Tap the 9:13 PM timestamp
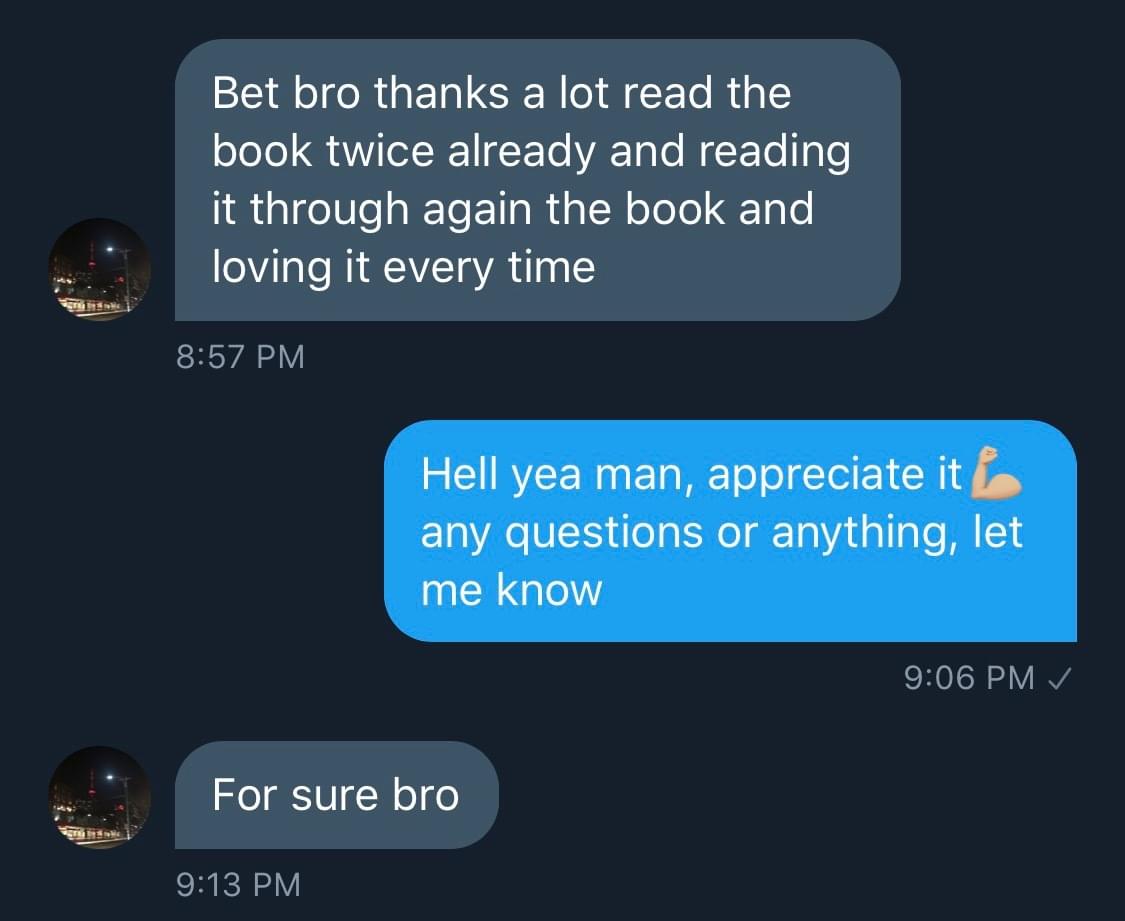This screenshot has height=921, width=1125. coord(238,884)
